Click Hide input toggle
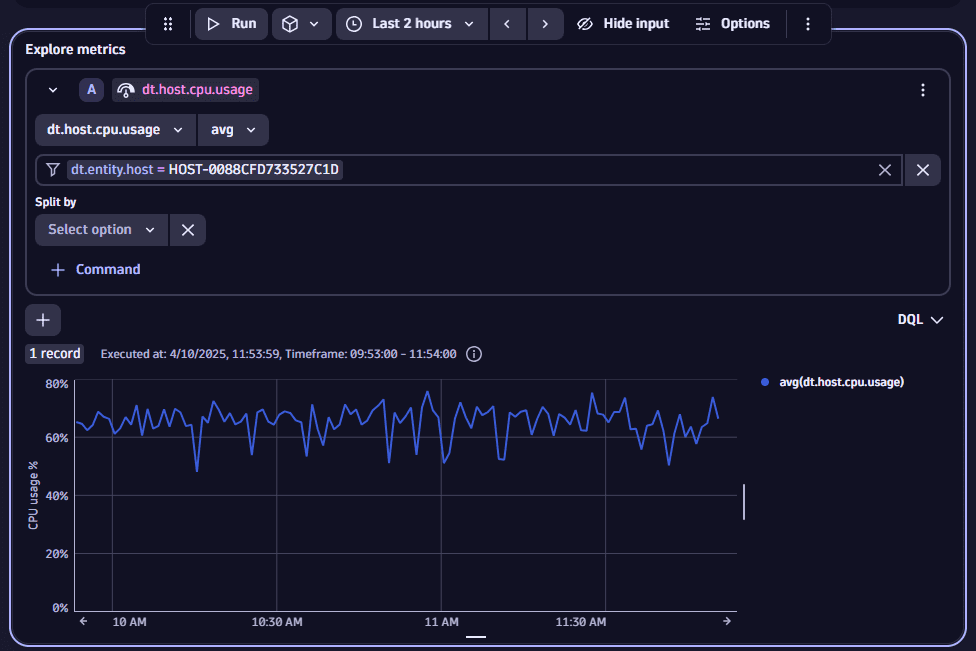The width and height of the screenshot is (976, 651). point(623,24)
